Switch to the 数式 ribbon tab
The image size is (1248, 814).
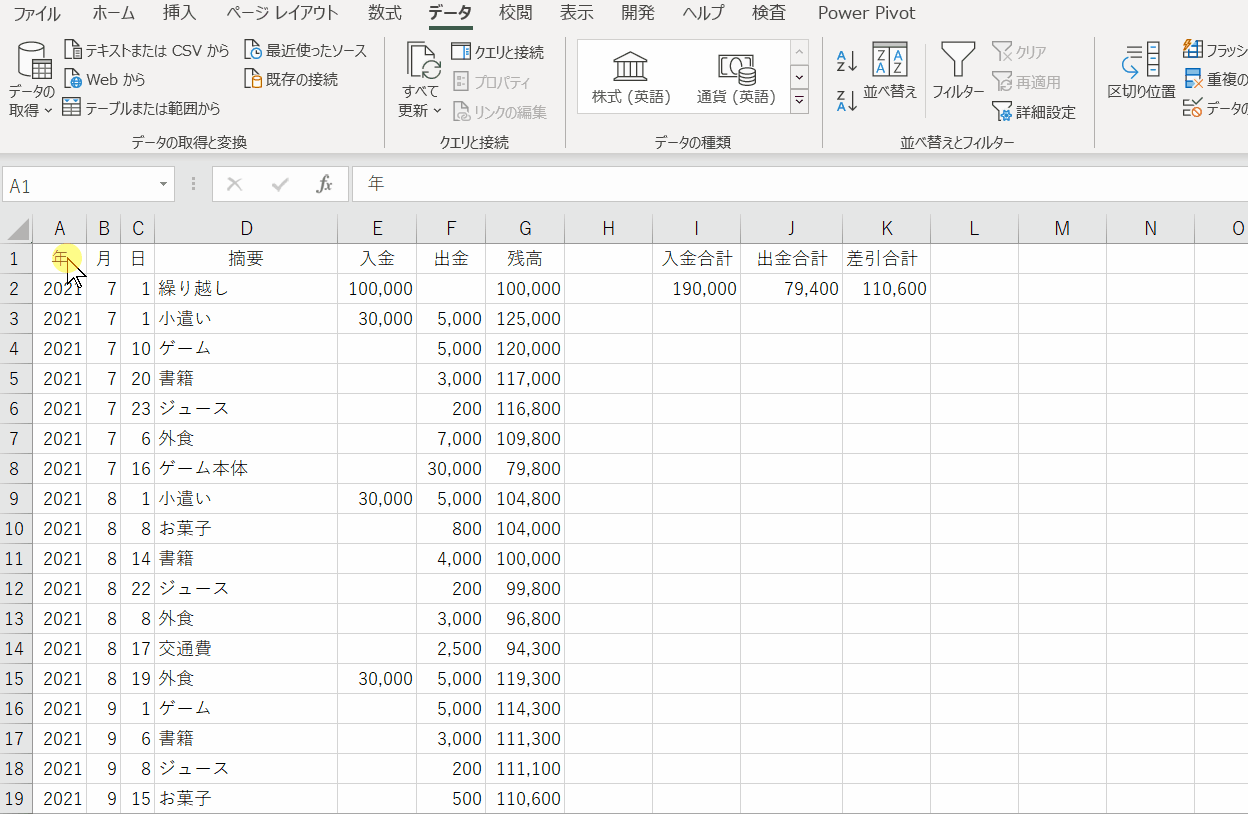tap(380, 13)
